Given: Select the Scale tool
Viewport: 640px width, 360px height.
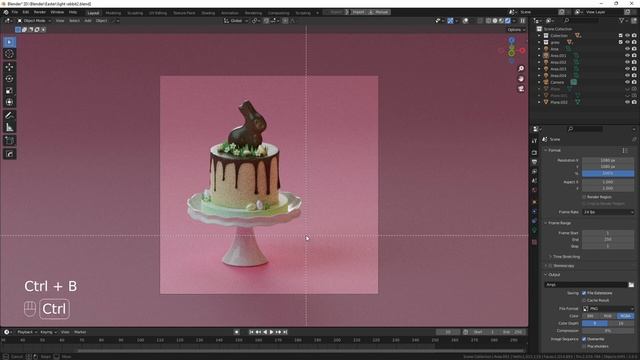Looking at the screenshot, I should click(x=9, y=91).
